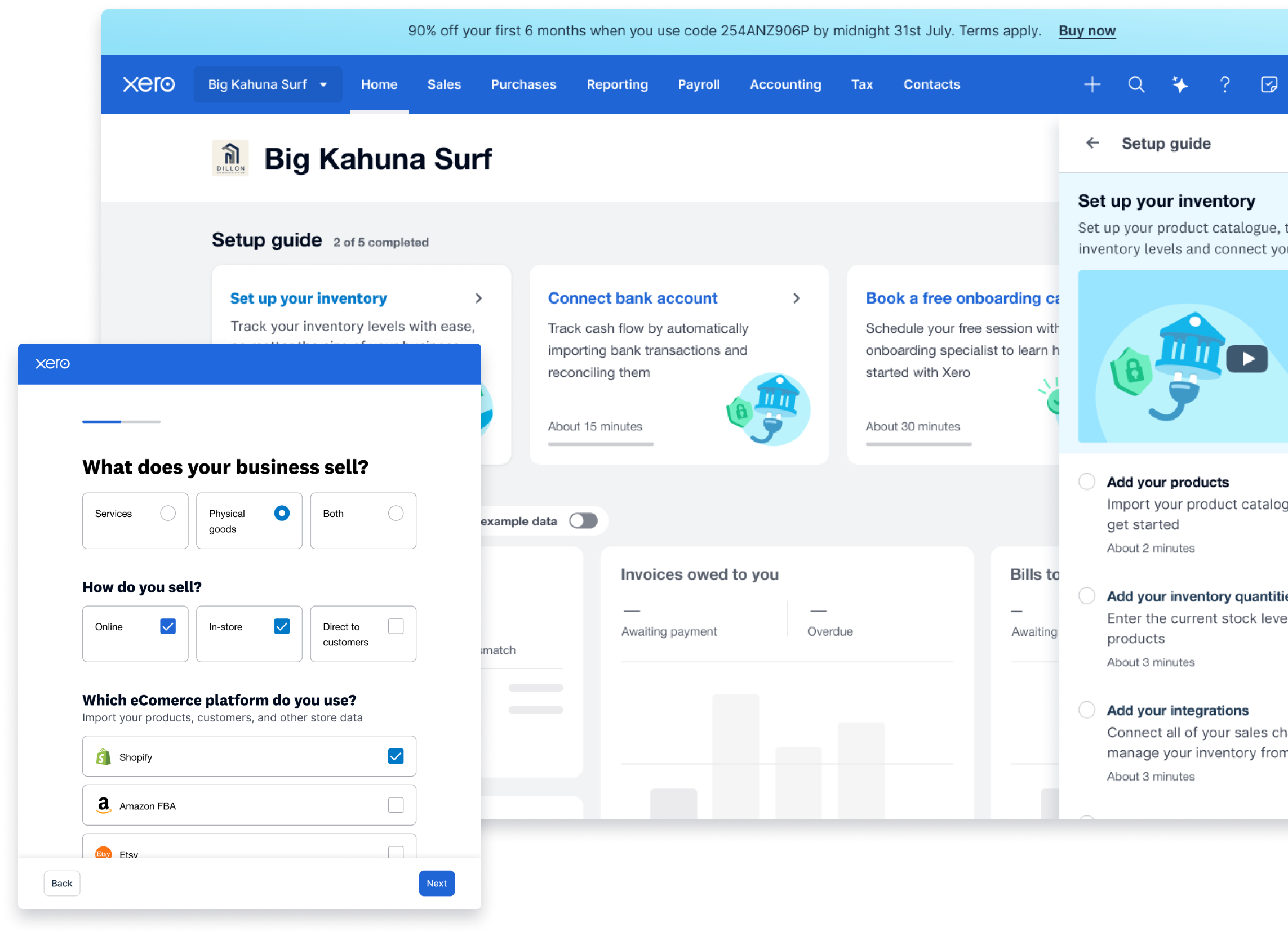Click the Invoices owed to you heading

(699, 574)
